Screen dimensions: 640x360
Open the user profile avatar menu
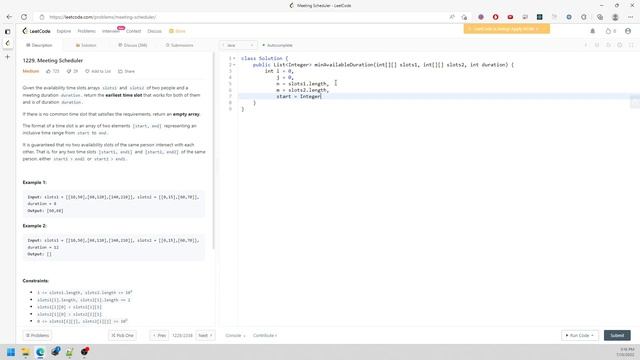(628, 31)
